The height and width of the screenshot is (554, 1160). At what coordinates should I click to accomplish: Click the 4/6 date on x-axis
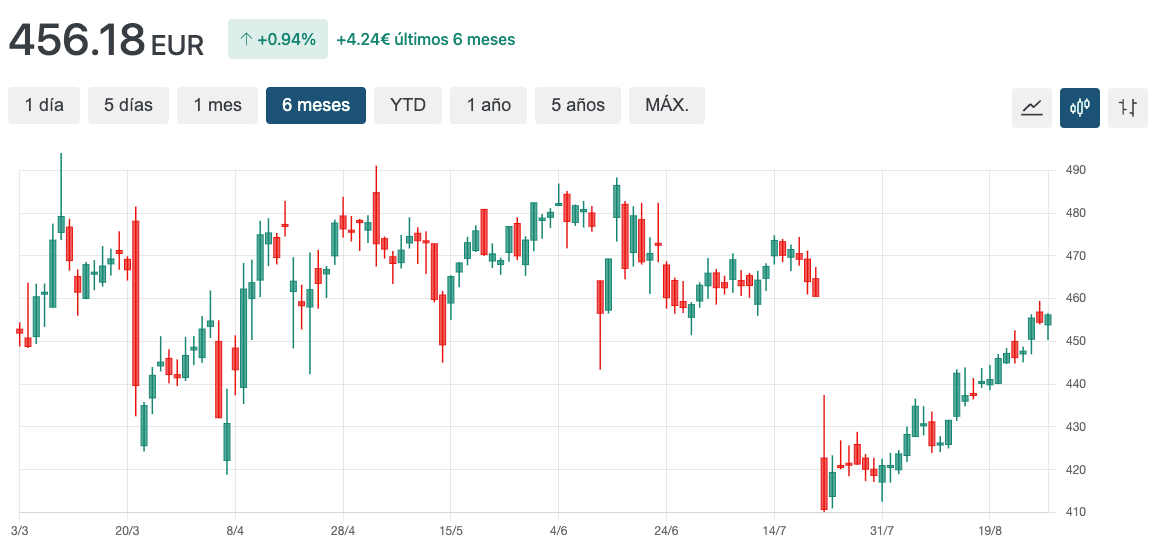[x=558, y=530]
